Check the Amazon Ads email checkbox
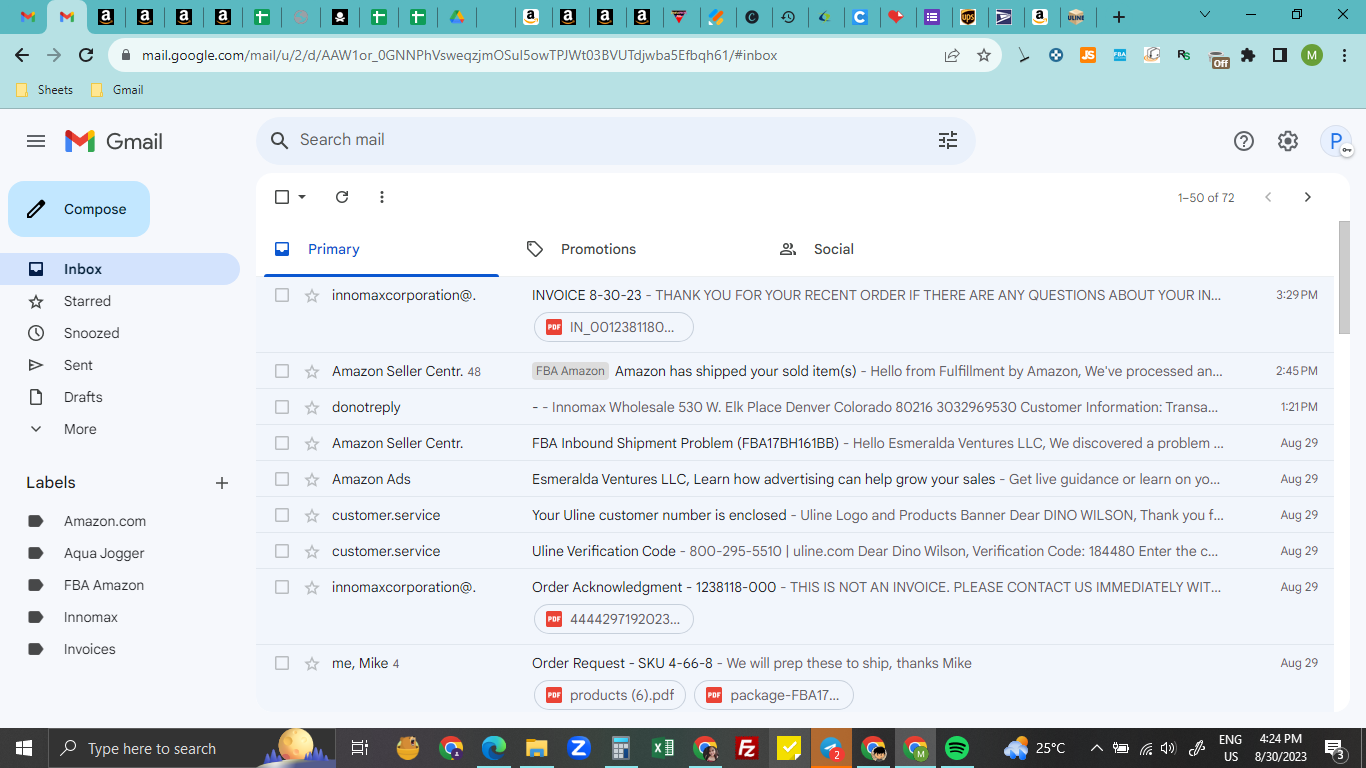Viewport: 1366px width, 768px height. click(282, 479)
